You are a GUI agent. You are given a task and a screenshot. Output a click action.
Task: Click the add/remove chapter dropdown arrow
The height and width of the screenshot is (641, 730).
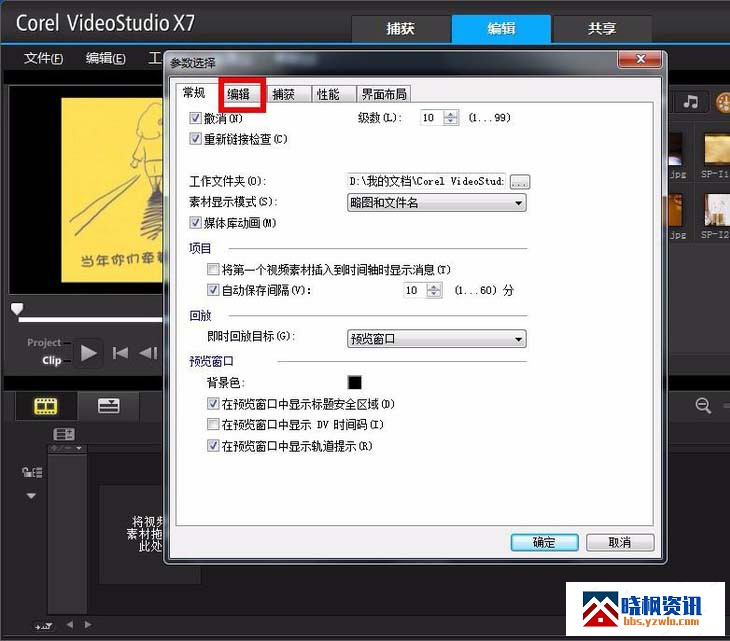[79, 448]
